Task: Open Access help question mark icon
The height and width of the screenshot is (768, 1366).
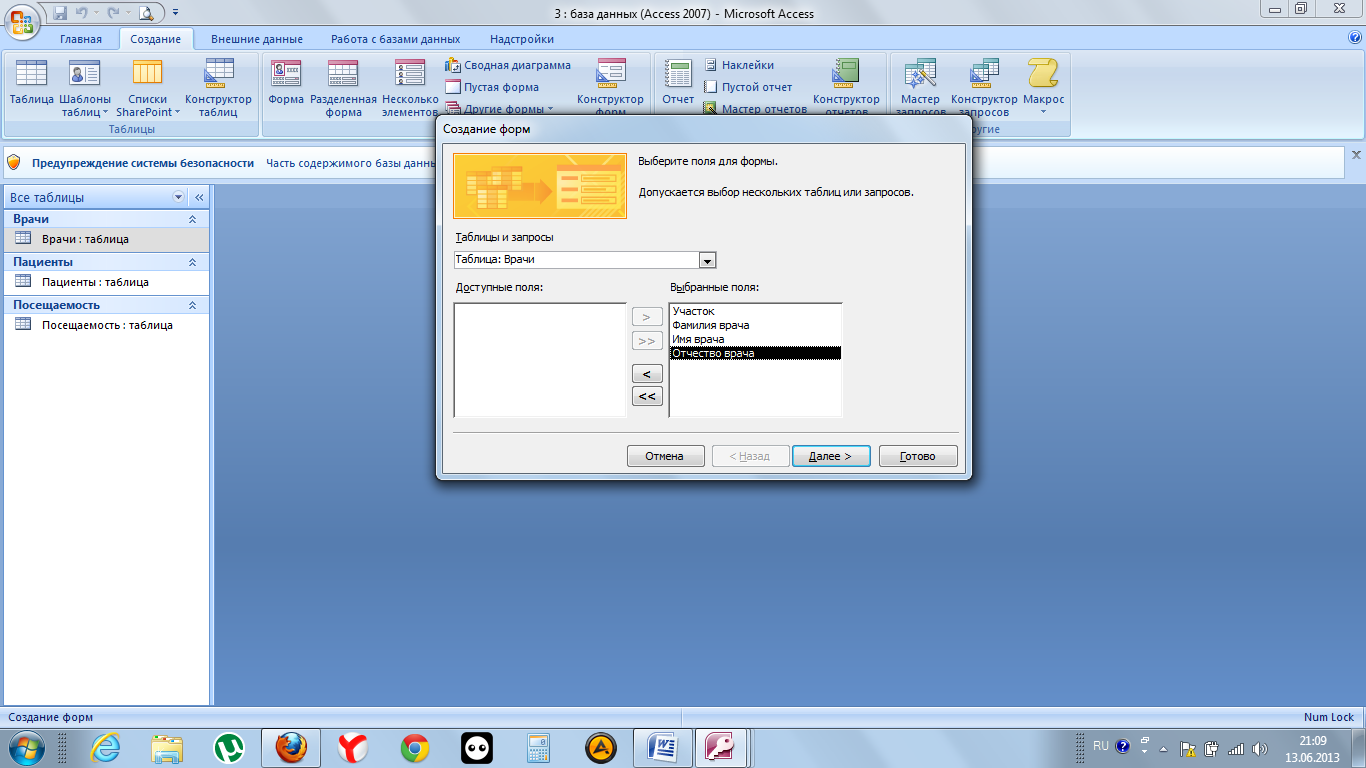Action: pyautogui.click(x=1355, y=38)
